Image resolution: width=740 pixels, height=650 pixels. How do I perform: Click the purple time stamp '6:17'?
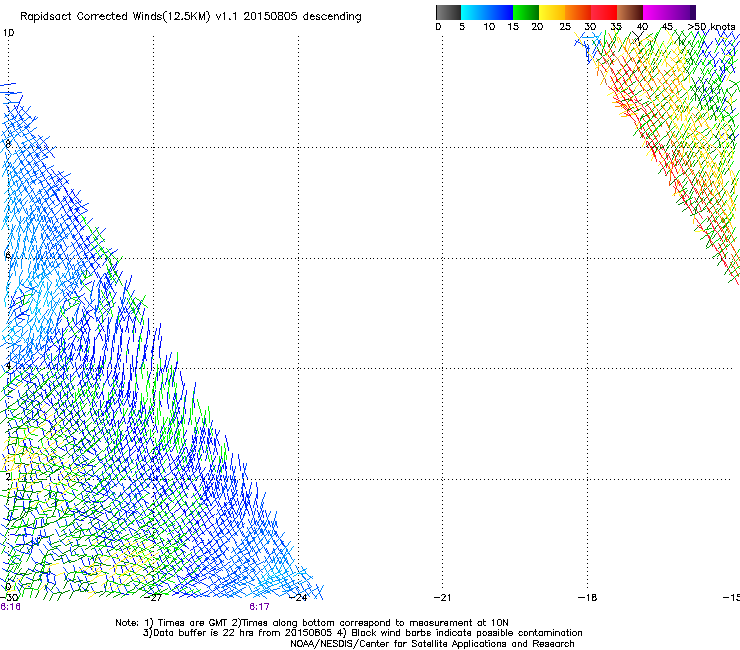click(x=260, y=607)
